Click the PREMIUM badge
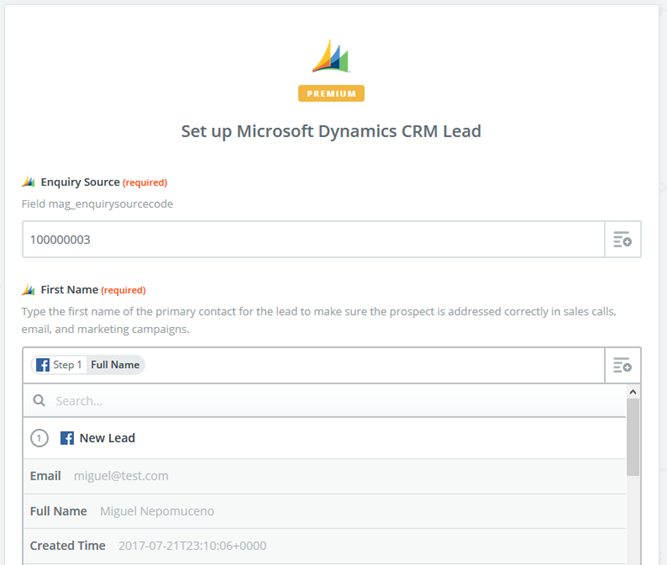Screen dimensions: 667x565 (x=331, y=93)
